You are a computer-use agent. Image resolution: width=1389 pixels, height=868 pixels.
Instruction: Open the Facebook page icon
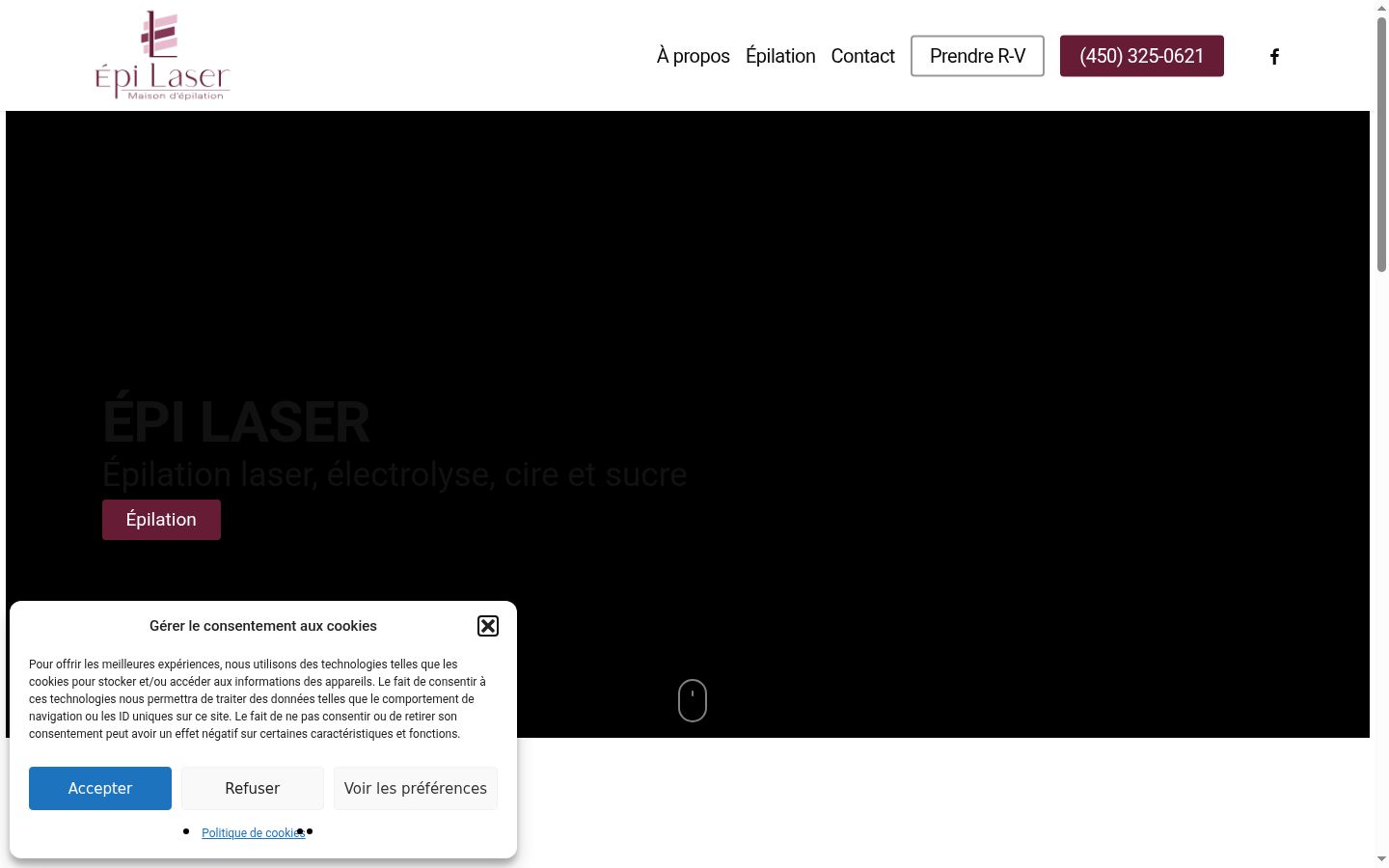(1274, 56)
